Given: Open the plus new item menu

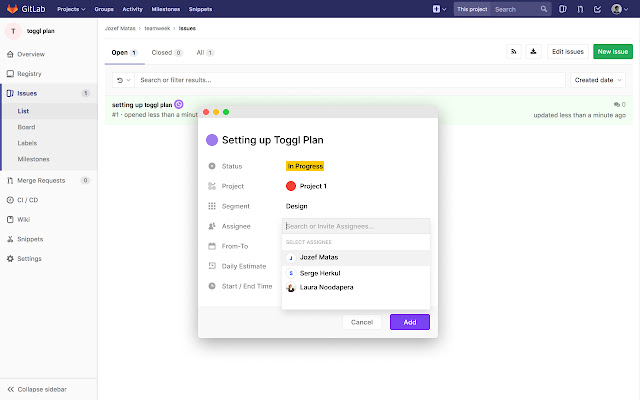Looking at the screenshot, I should click(x=439, y=9).
